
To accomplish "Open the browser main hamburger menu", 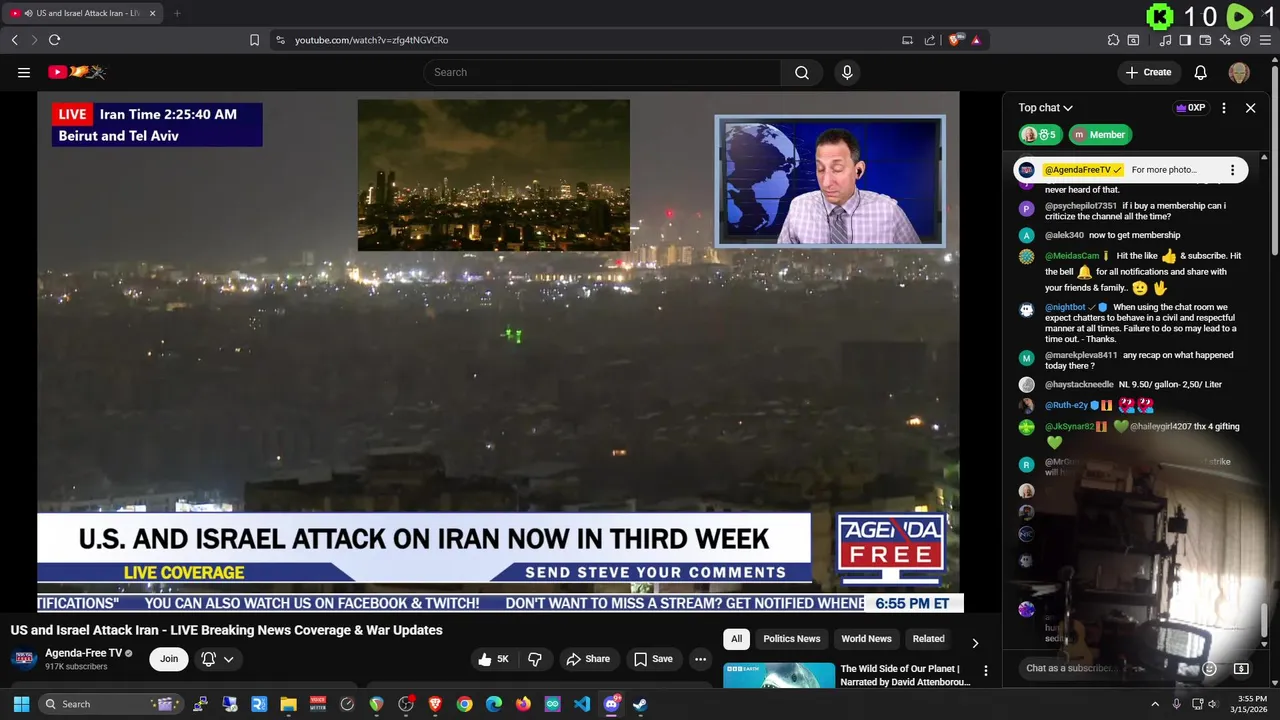I will (1265, 40).
